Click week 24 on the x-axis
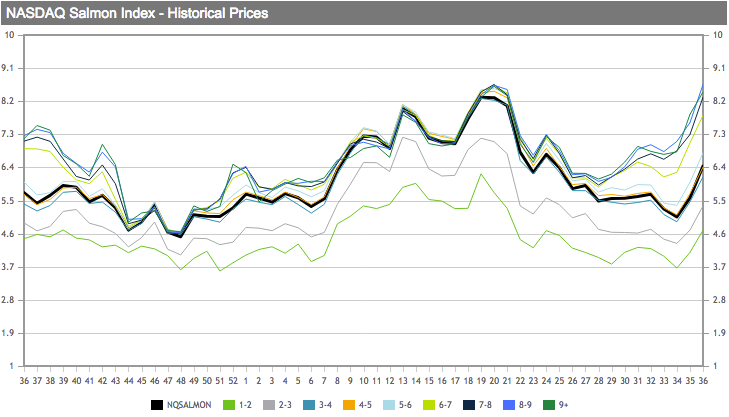 (x=546, y=381)
